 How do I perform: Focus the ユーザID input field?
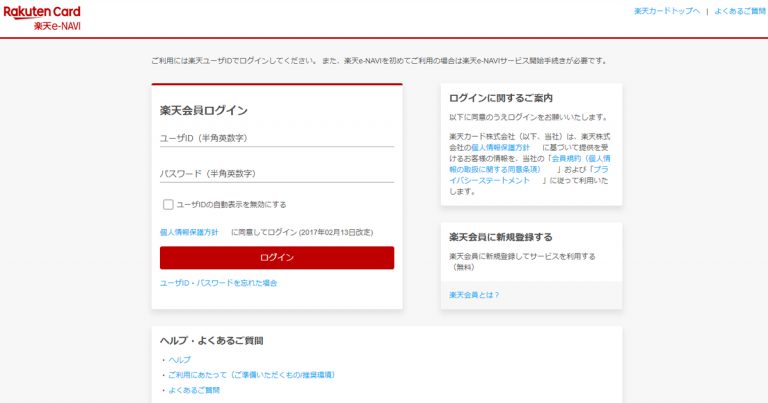coord(276,139)
